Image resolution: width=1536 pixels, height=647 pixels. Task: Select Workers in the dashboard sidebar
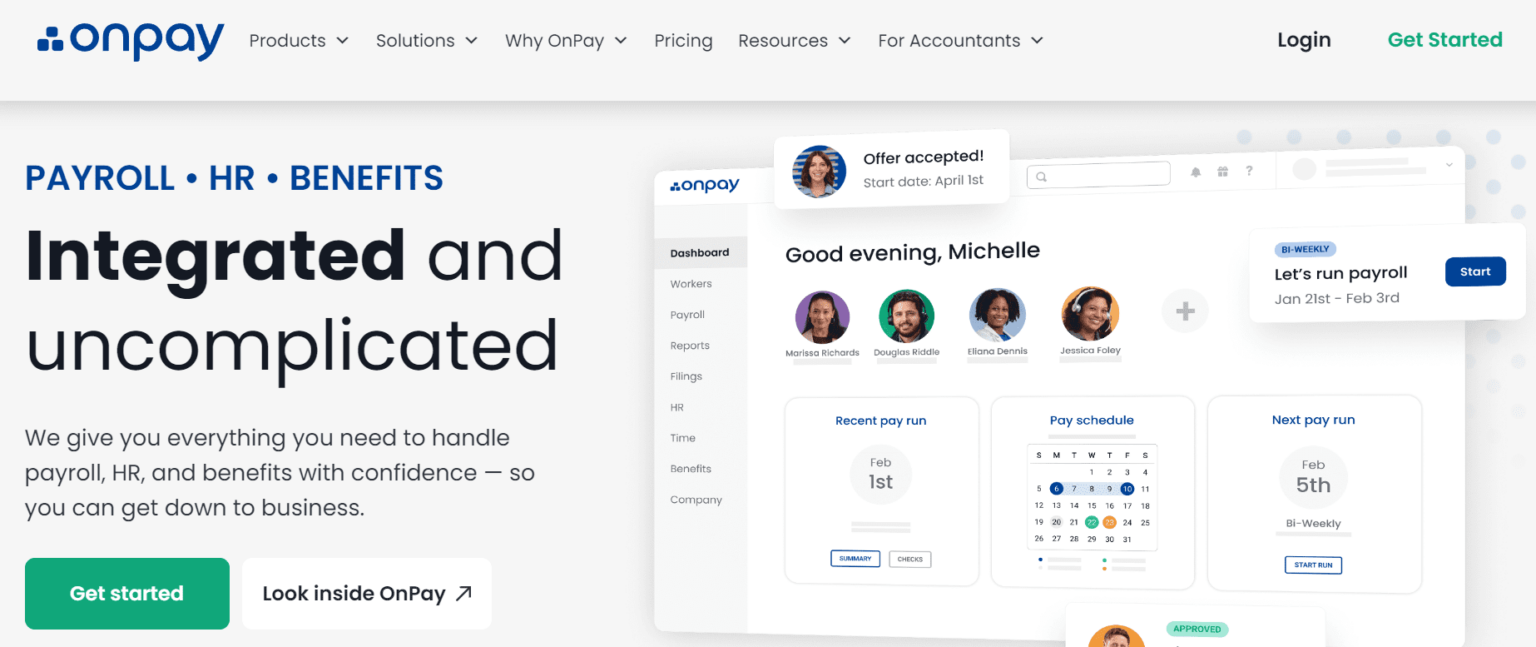(691, 283)
